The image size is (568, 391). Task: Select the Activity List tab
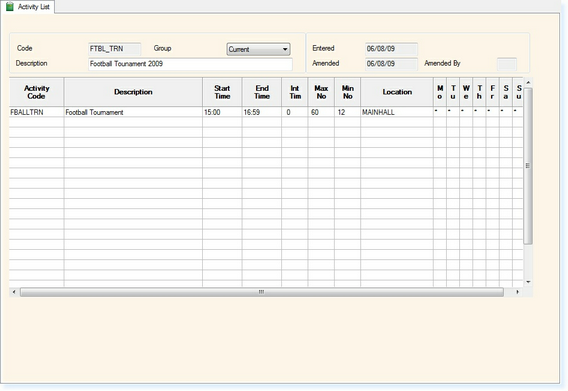point(28,7)
